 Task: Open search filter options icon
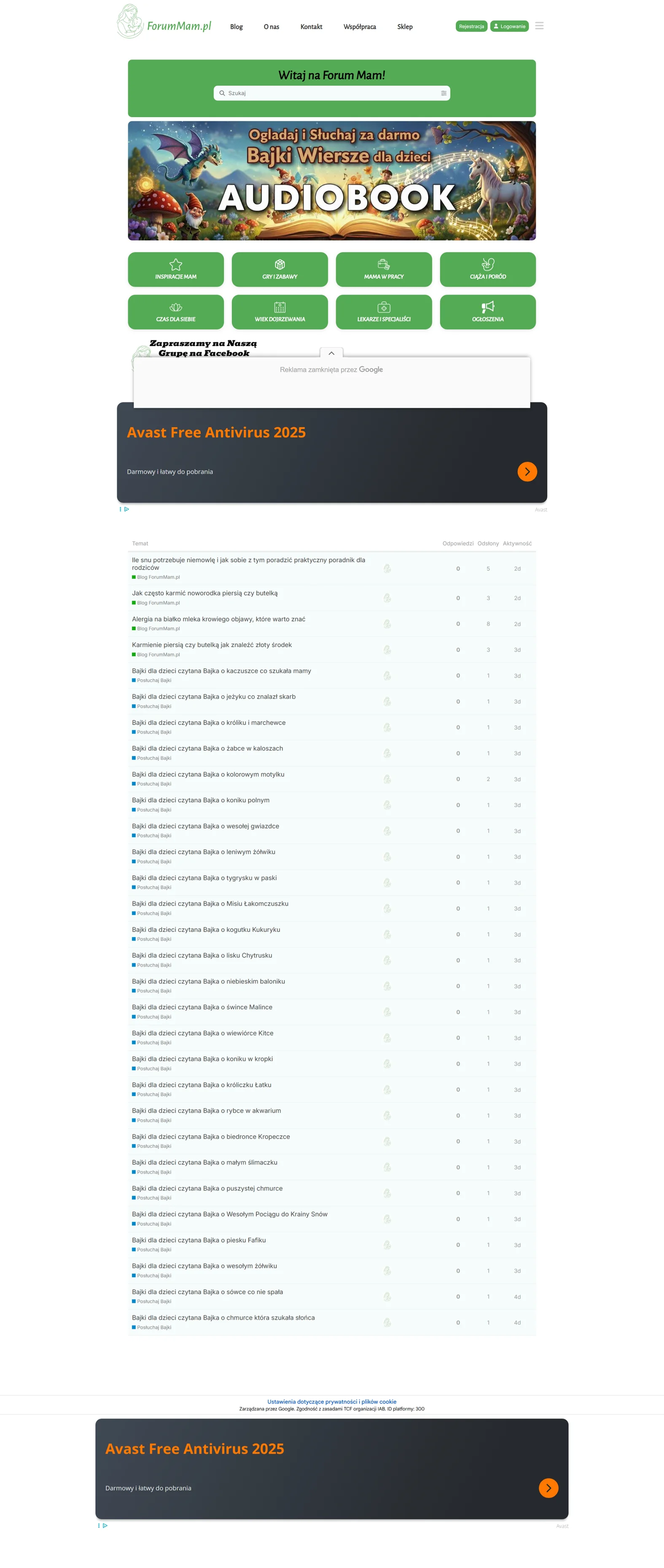[x=443, y=93]
